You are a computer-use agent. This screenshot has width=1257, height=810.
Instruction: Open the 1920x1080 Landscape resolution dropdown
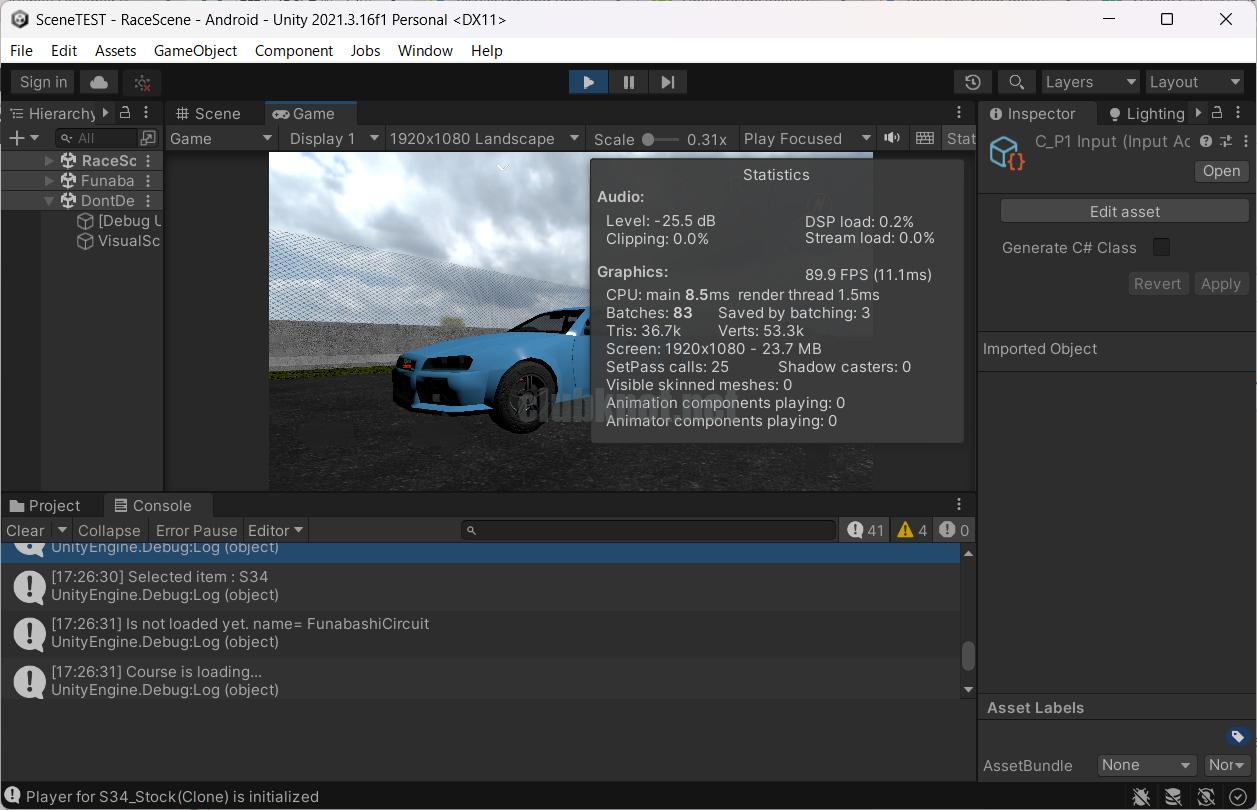pyautogui.click(x=484, y=138)
